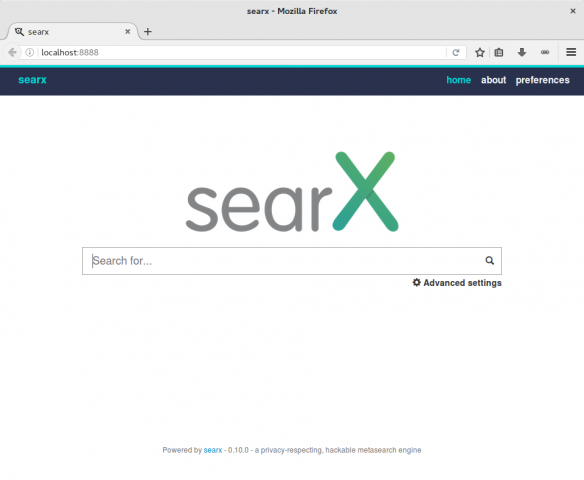Click the searx brand link in navbar

[x=32, y=80]
